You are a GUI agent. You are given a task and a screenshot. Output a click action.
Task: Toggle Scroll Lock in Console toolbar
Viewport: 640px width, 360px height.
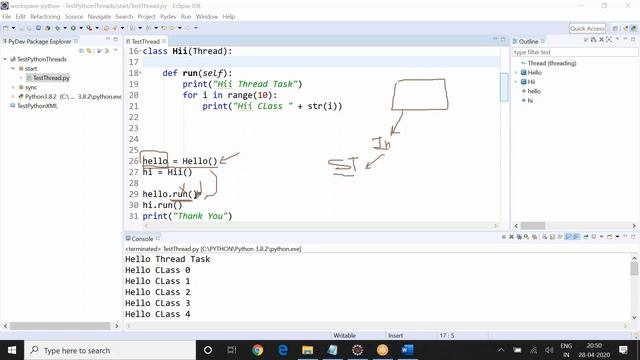pyautogui.click(x=552, y=237)
